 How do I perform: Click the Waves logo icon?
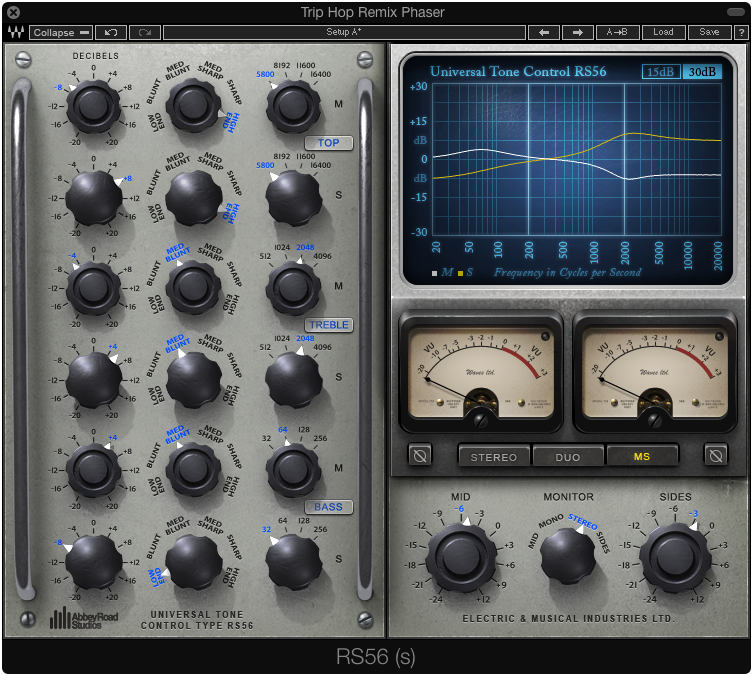15,32
